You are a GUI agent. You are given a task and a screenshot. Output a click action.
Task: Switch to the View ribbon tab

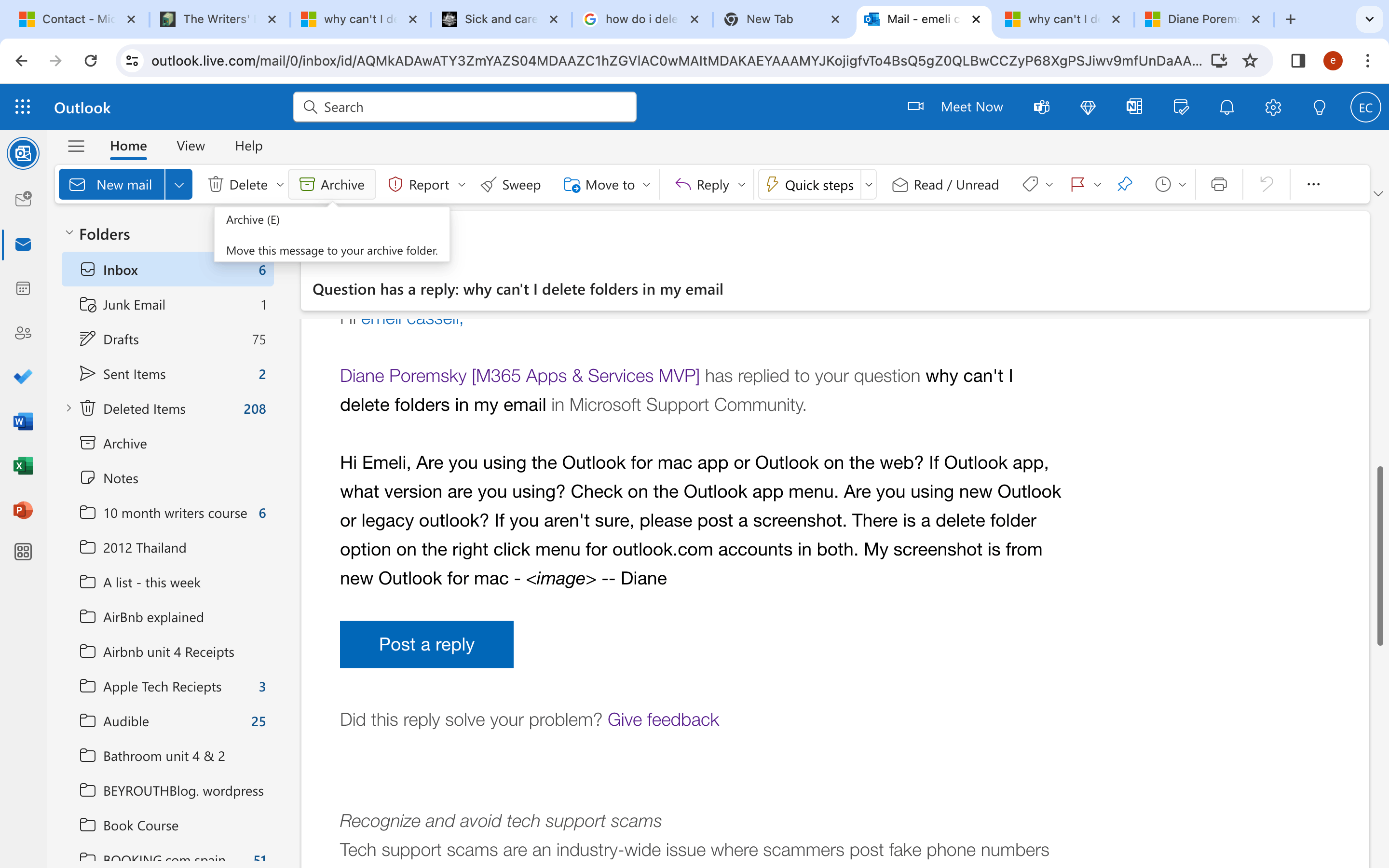(x=191, y=146)
